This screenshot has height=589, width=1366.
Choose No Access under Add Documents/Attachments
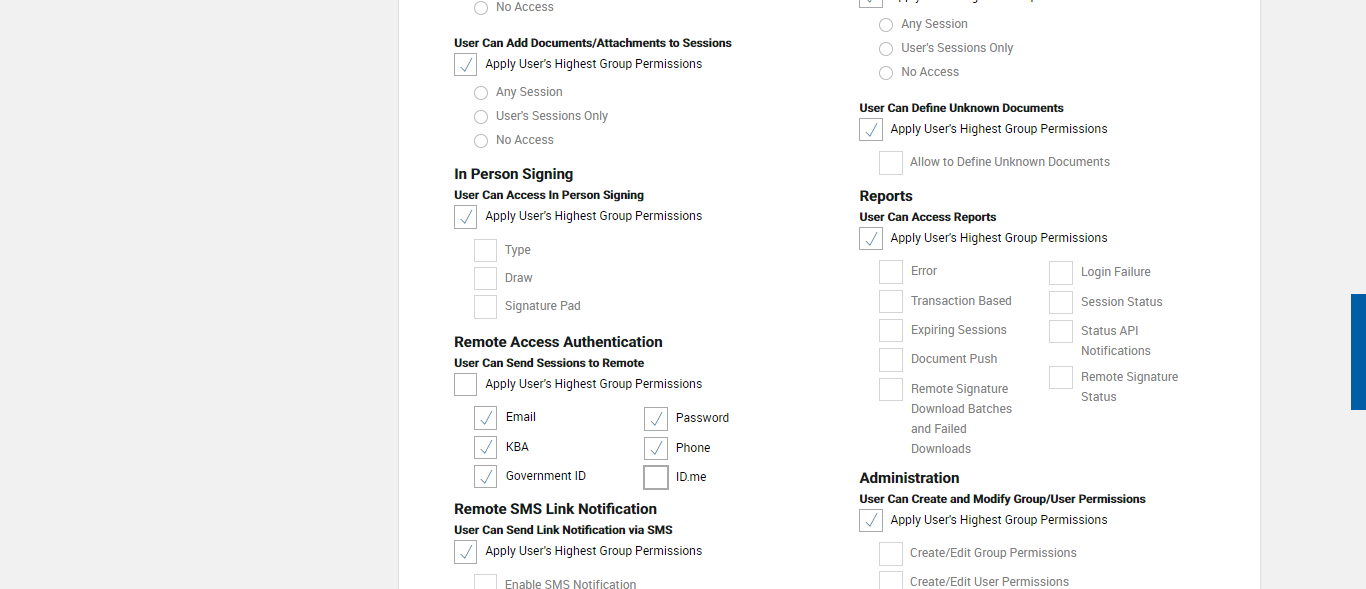[x=481, y=141]
